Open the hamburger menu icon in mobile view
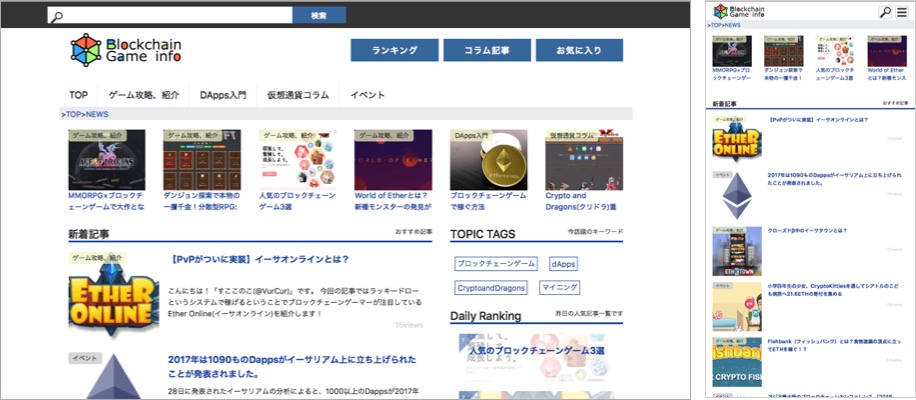This screenshot has width=916, height=400. (x=901, y=12)
